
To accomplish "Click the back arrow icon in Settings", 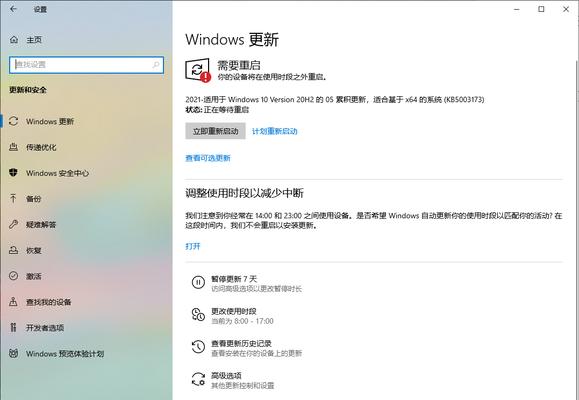I will (x=14, y=9).
